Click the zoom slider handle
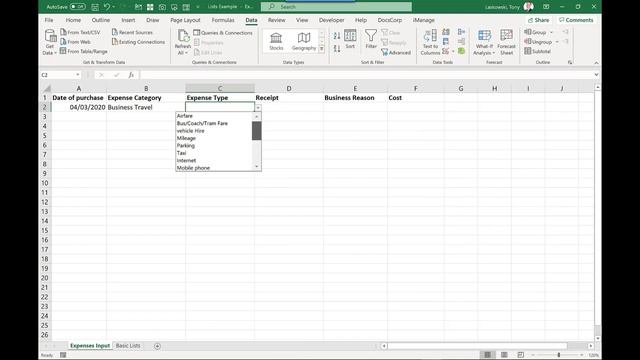 point(558,355)
